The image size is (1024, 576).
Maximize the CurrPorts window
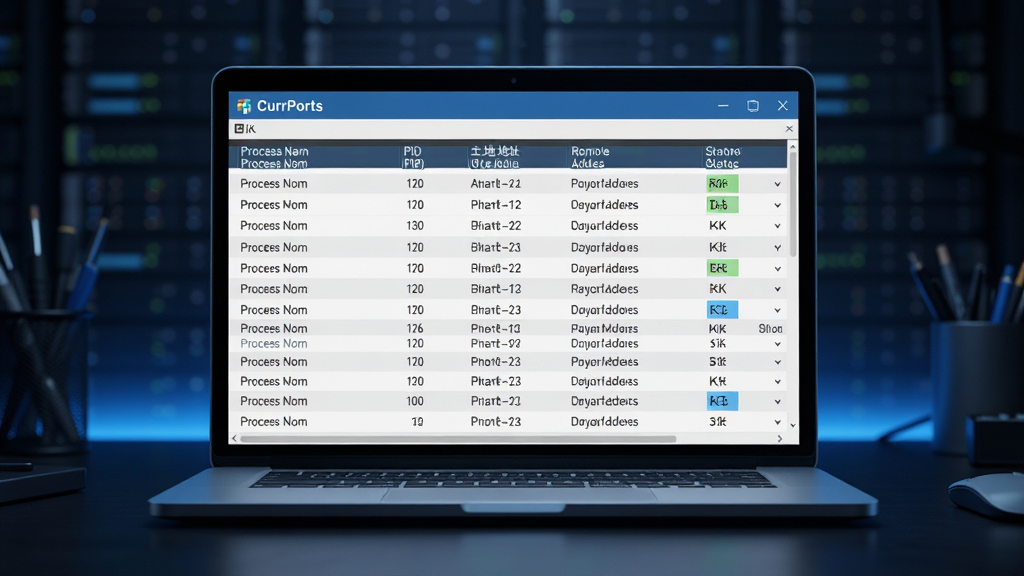[x=753, y=106]
